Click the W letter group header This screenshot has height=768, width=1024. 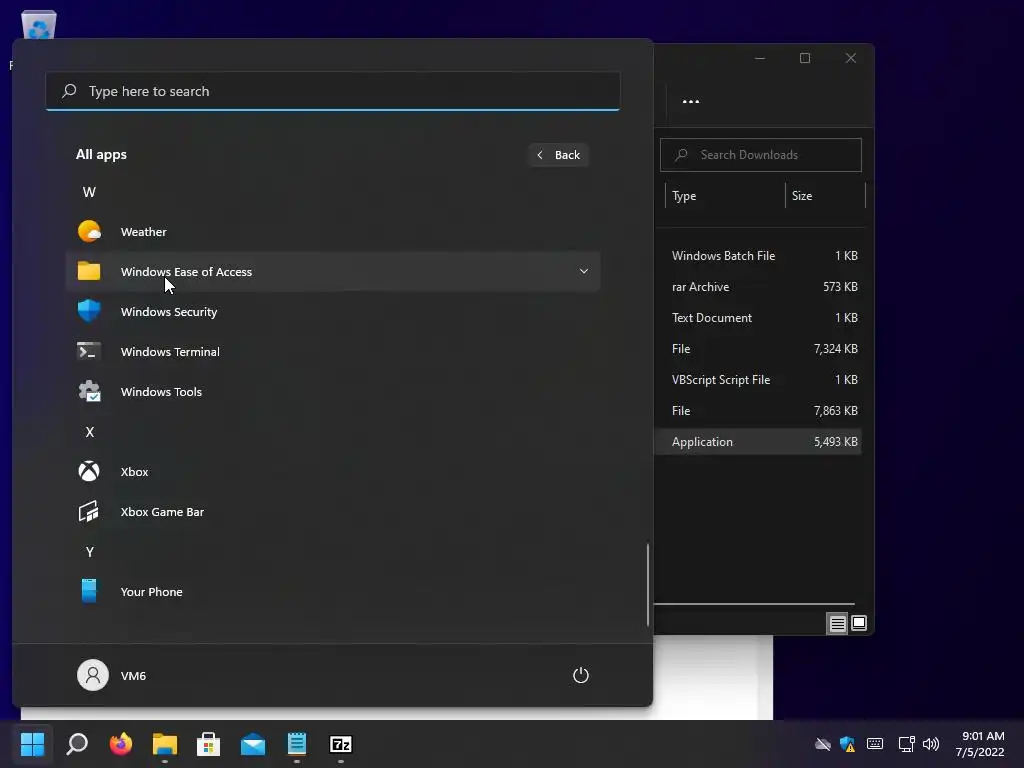coord(89,192)
